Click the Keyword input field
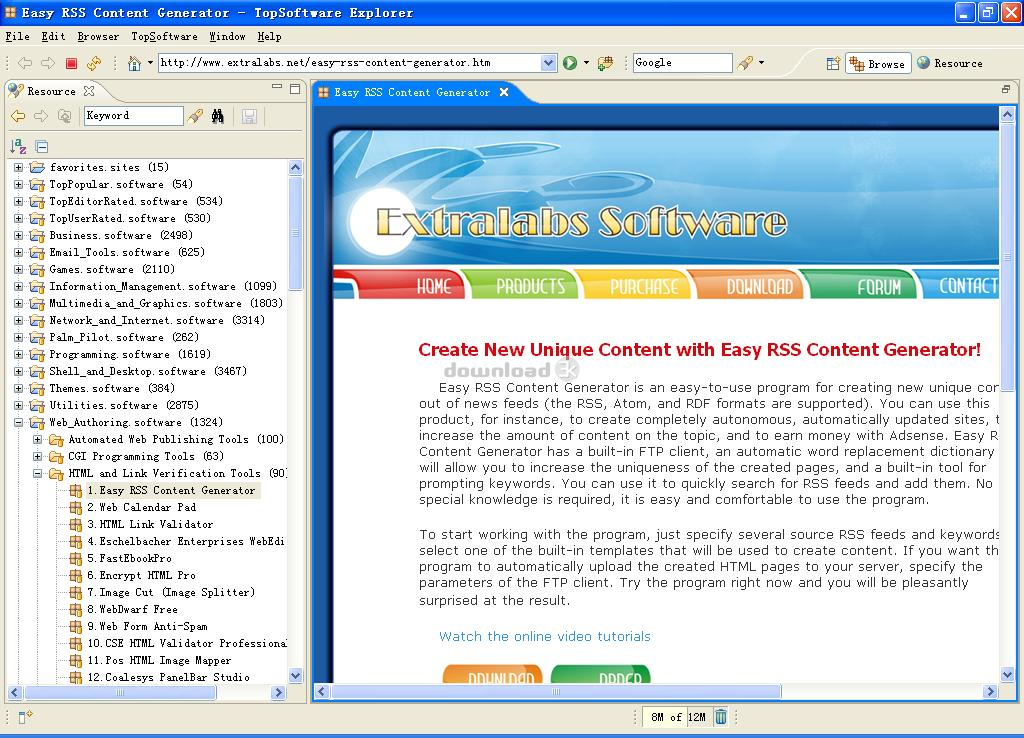 coord(133,116)
